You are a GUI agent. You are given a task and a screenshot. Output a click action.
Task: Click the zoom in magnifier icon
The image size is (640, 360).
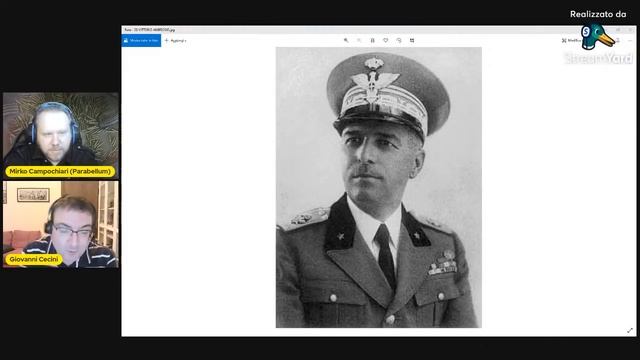(346, 40)
